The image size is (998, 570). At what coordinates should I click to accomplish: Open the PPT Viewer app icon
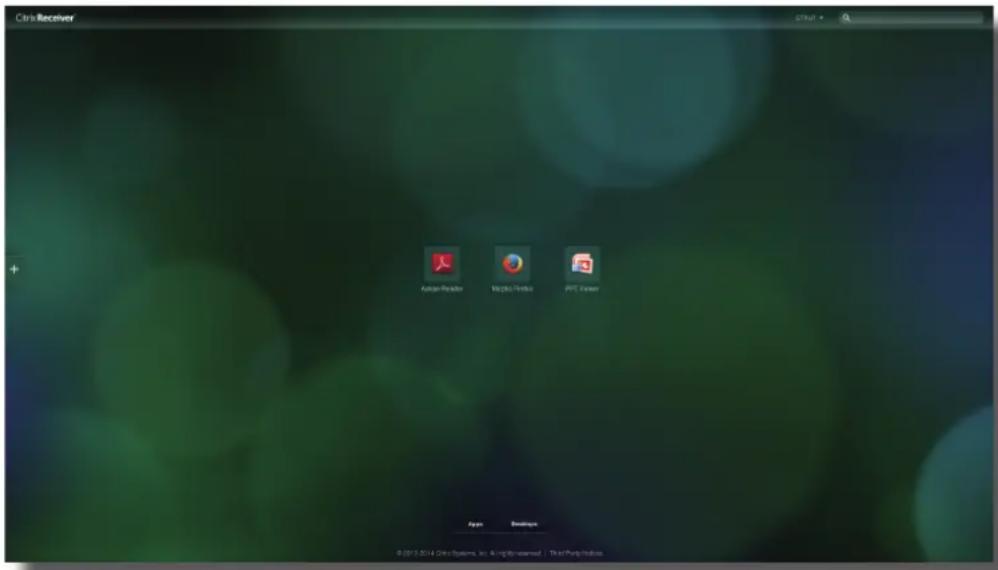pos(582,263)
